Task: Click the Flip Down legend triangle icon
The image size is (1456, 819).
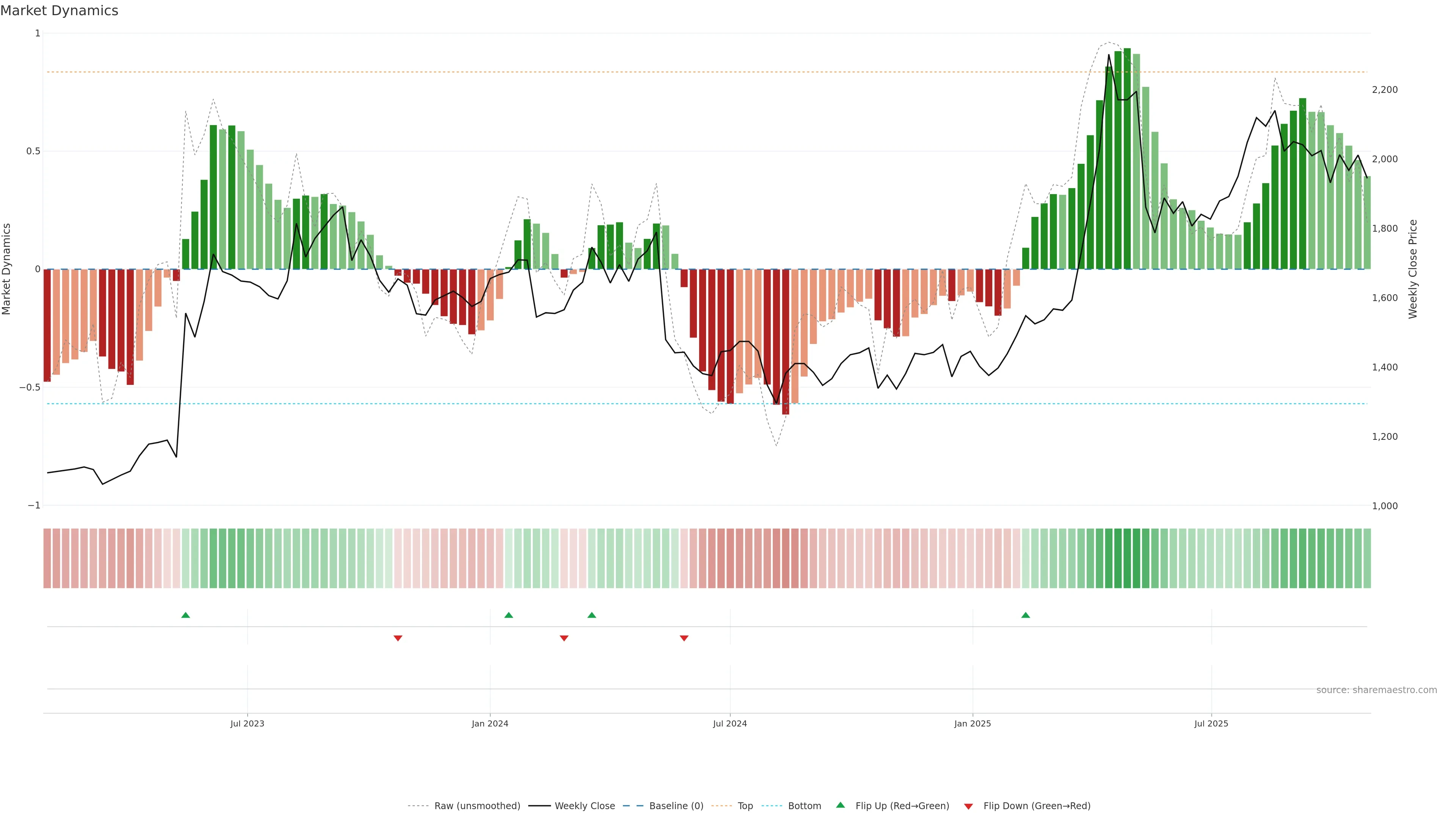Action: point(968,806)
